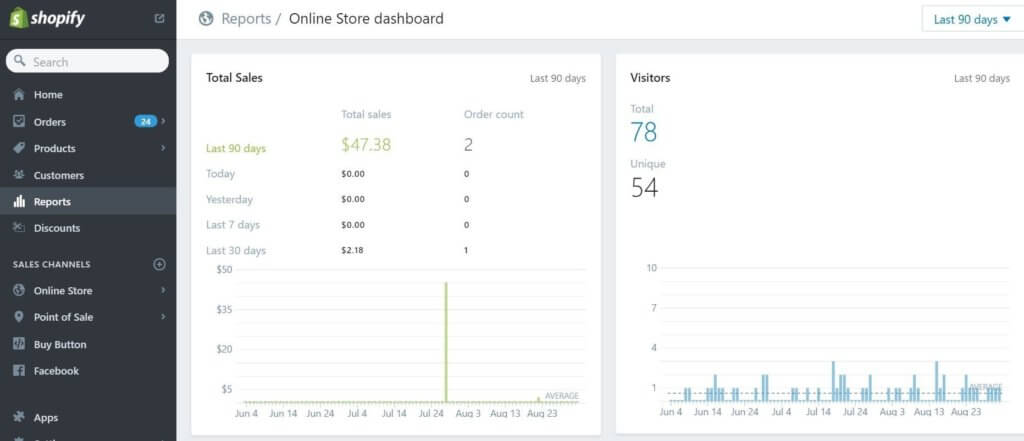Expand the Online Store chevron
The width and height of the screenshot is (1024, 441).
tap(163, 291)
